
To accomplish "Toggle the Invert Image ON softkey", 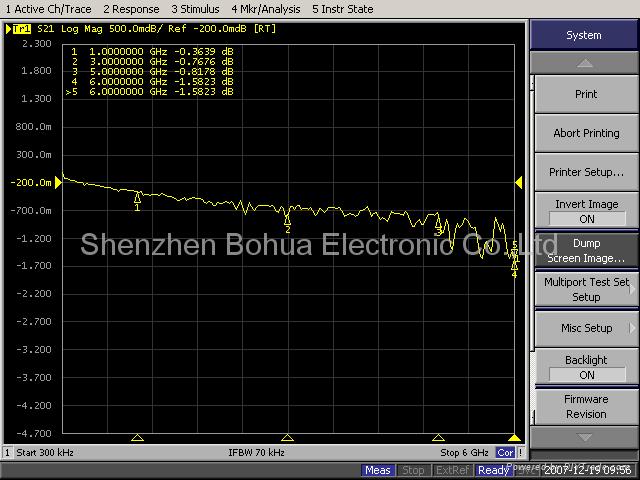I will pos(586,211).
